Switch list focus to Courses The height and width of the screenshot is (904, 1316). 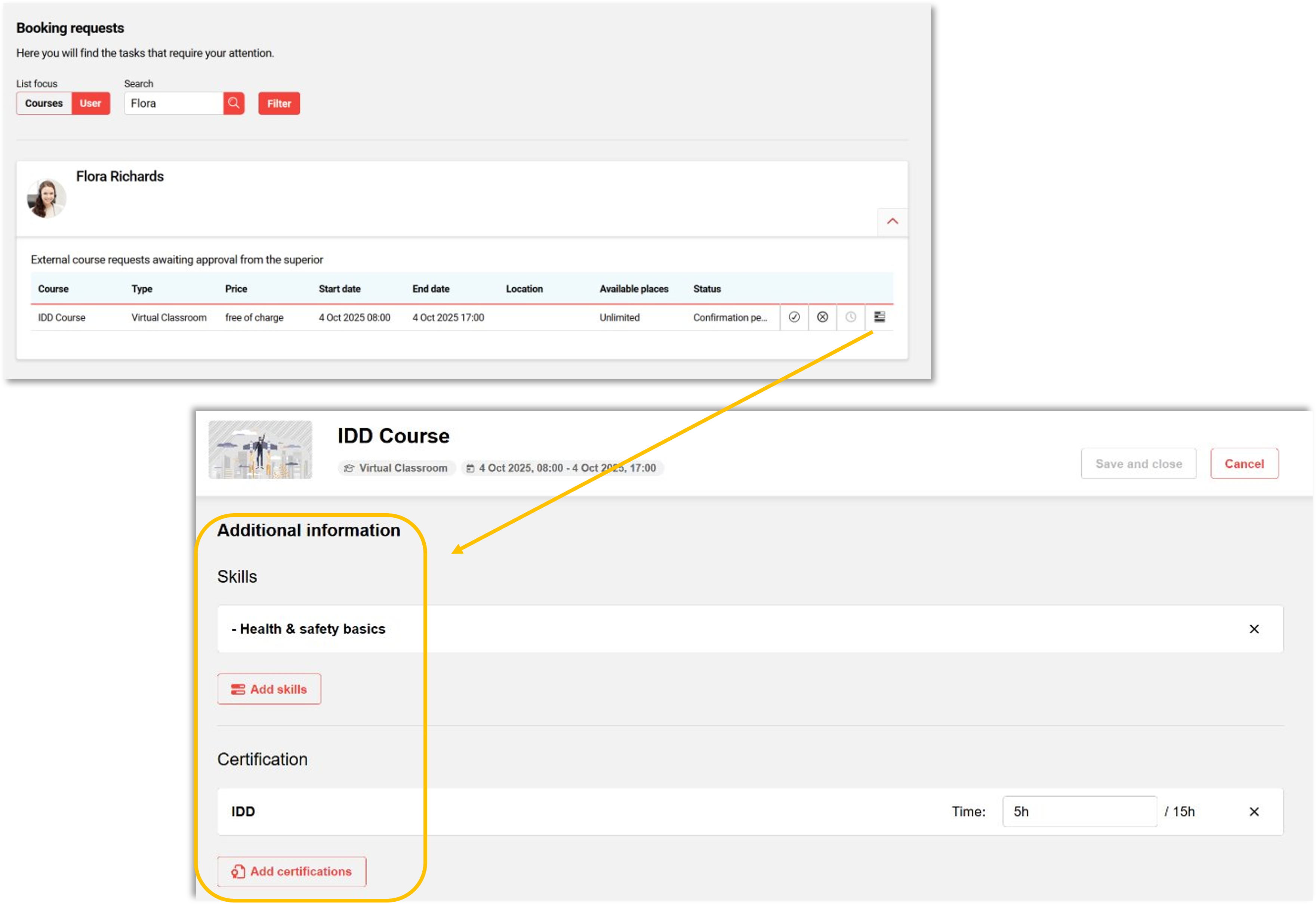pos(44,103)
